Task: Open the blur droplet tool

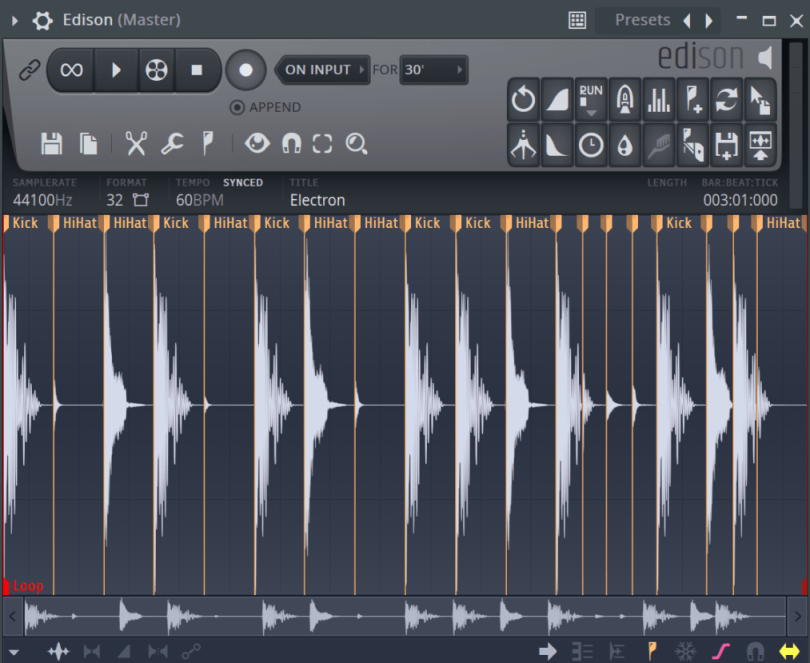Action: point(625,145)
